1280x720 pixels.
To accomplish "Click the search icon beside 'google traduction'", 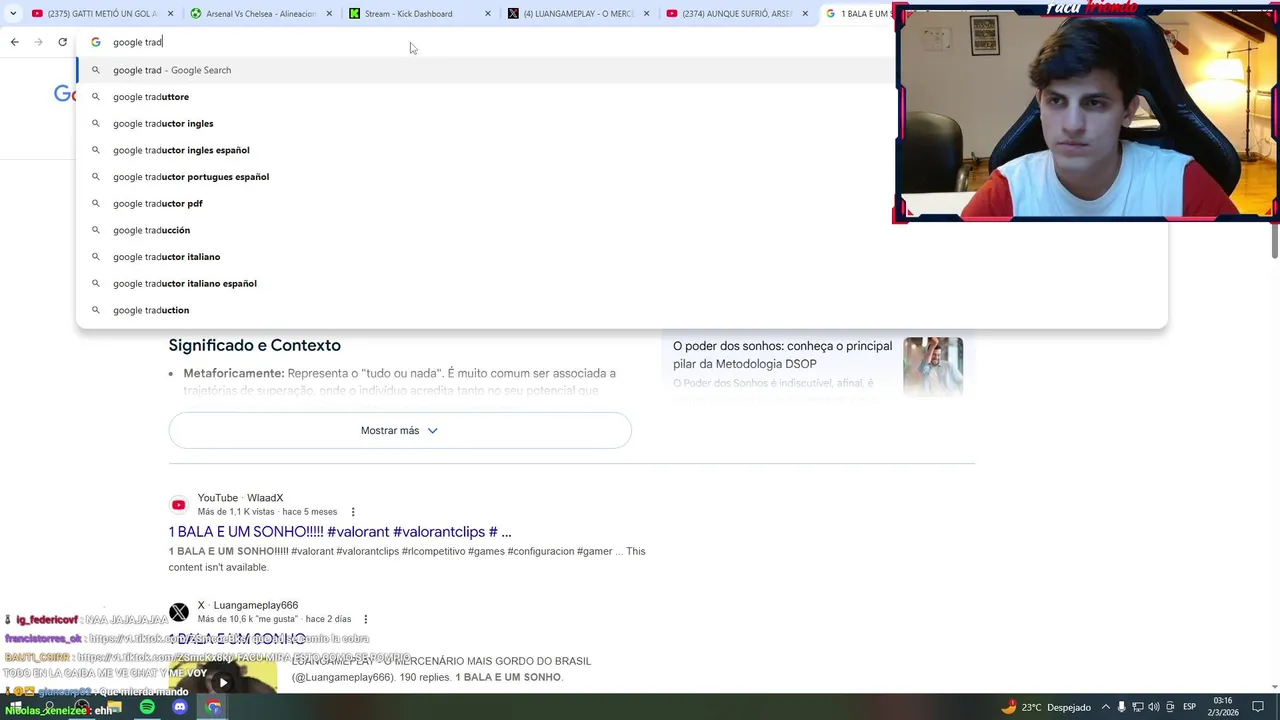I will point(96,310).
